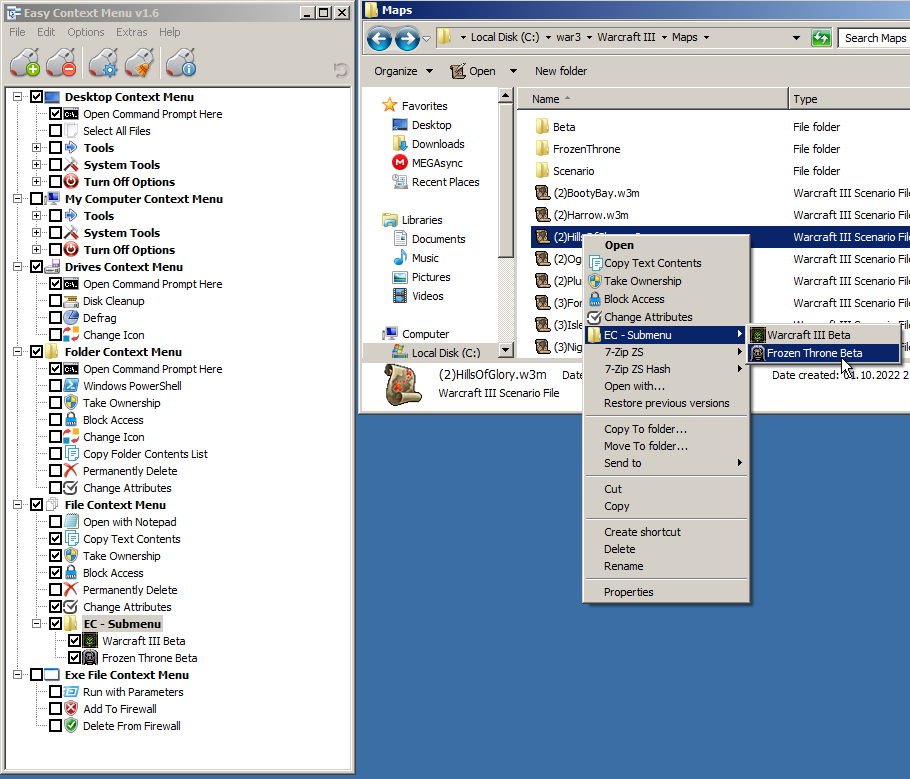
Task: Open the About mouse icon with info symbol
Action: [x=181, y=63]
